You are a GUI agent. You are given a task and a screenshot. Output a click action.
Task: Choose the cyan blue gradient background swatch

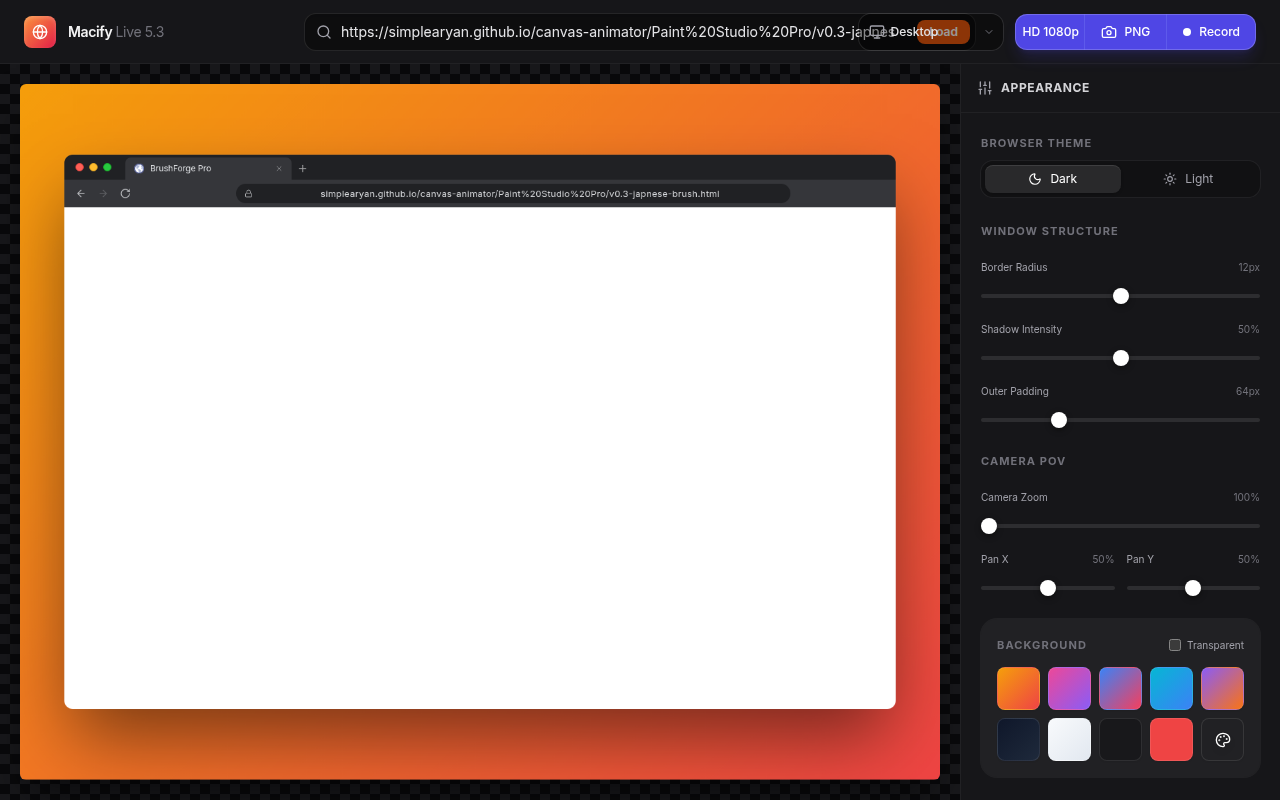click(1171, 689)
